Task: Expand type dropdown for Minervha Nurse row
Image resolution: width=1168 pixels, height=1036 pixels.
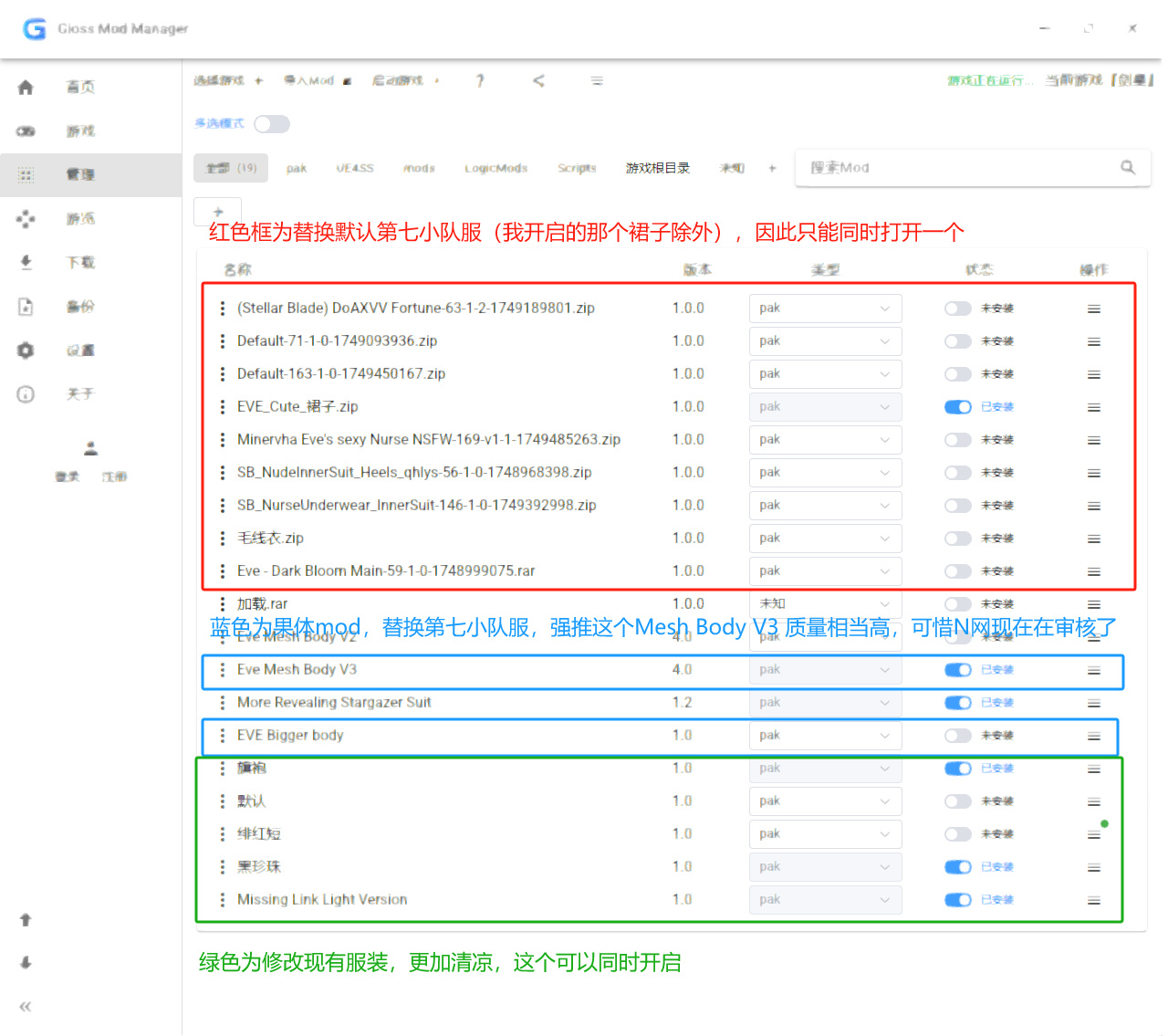Action: 825,440
